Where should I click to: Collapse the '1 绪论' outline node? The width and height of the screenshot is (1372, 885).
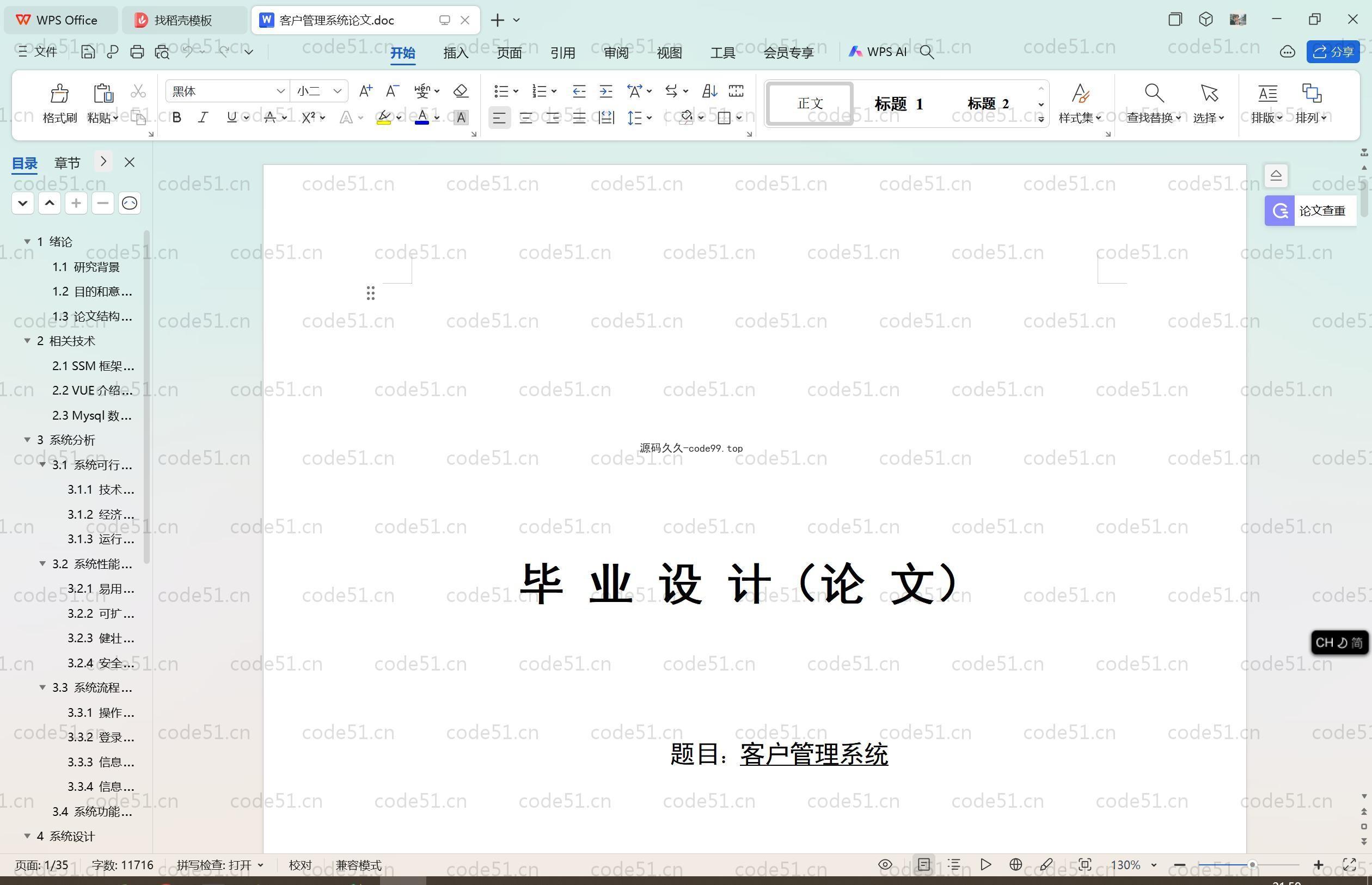click(27, 241)
